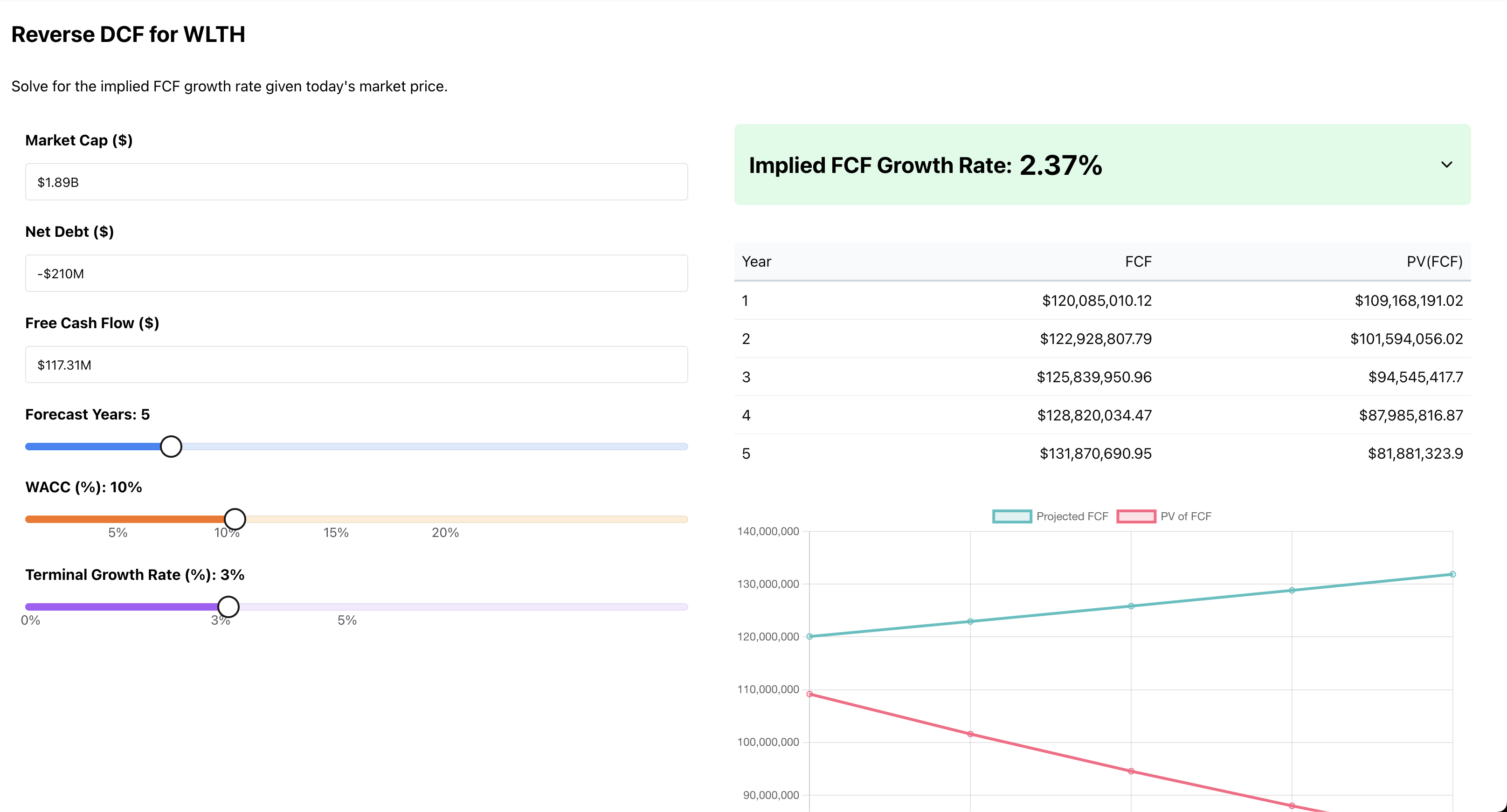This screenshot has height=812, width=1507.
Task: Toggle the Projected FCF series in the chart legend
Action: coord(1051,516)
